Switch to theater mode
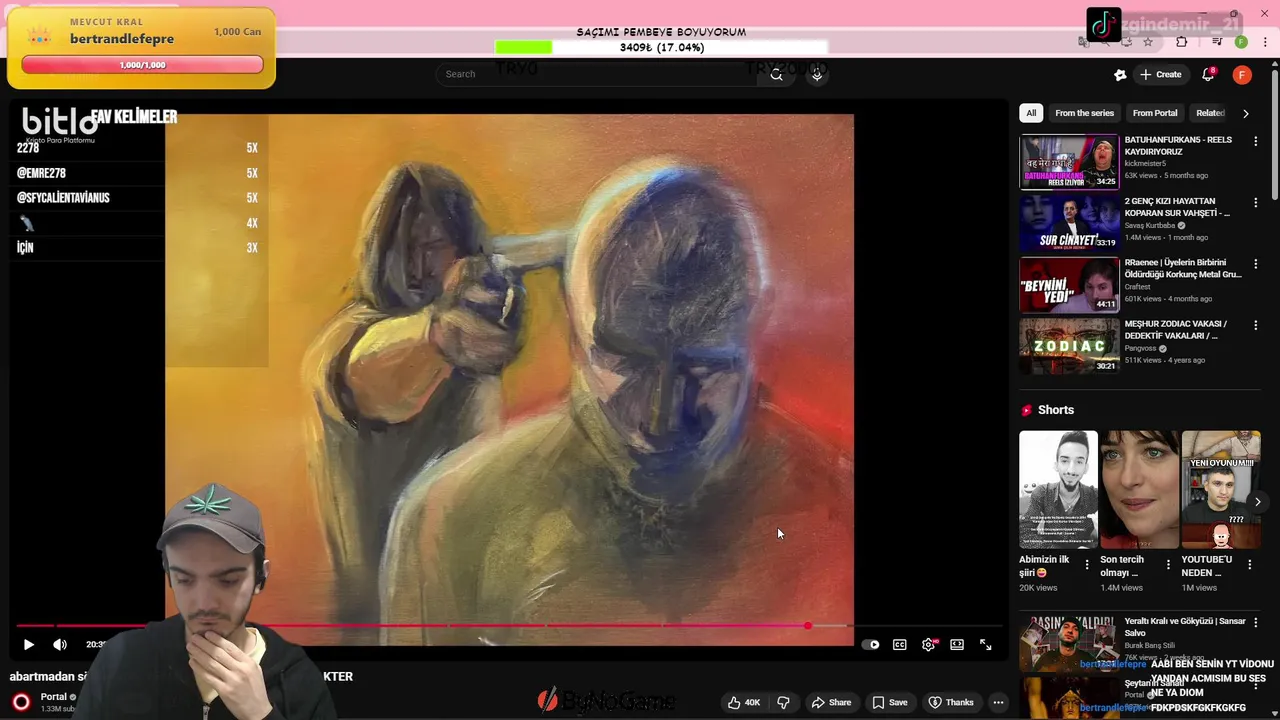 (x=957, y=645)
